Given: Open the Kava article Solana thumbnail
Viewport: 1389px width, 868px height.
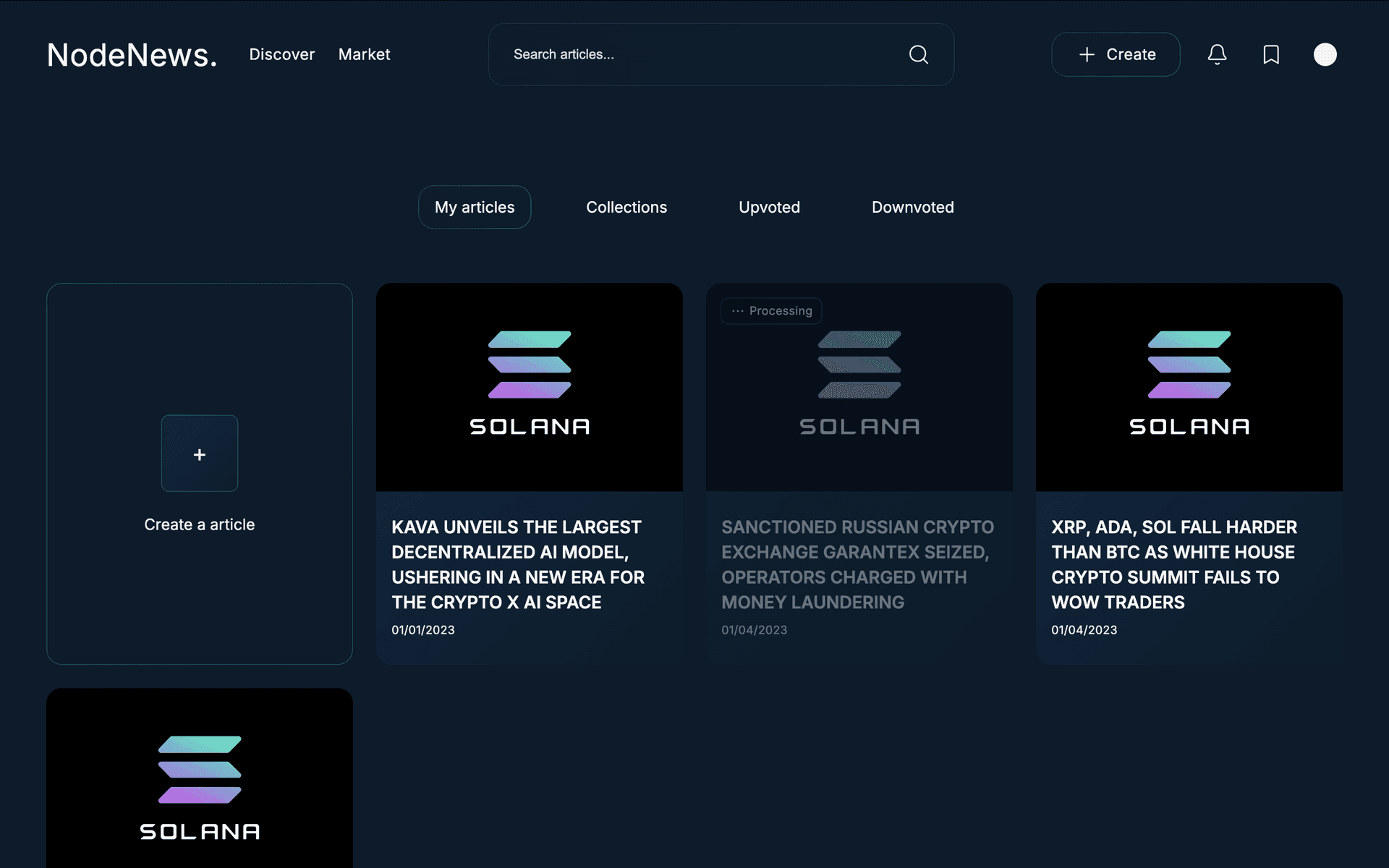Looking at the screenshot, I should tap(530, 387).
